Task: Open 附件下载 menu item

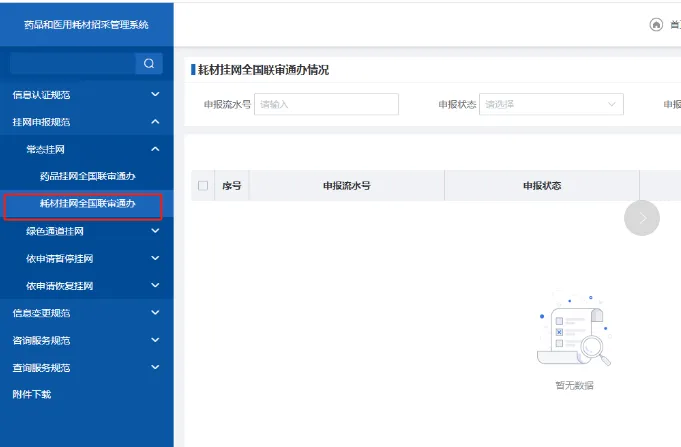Action: [x=87, y=394]
